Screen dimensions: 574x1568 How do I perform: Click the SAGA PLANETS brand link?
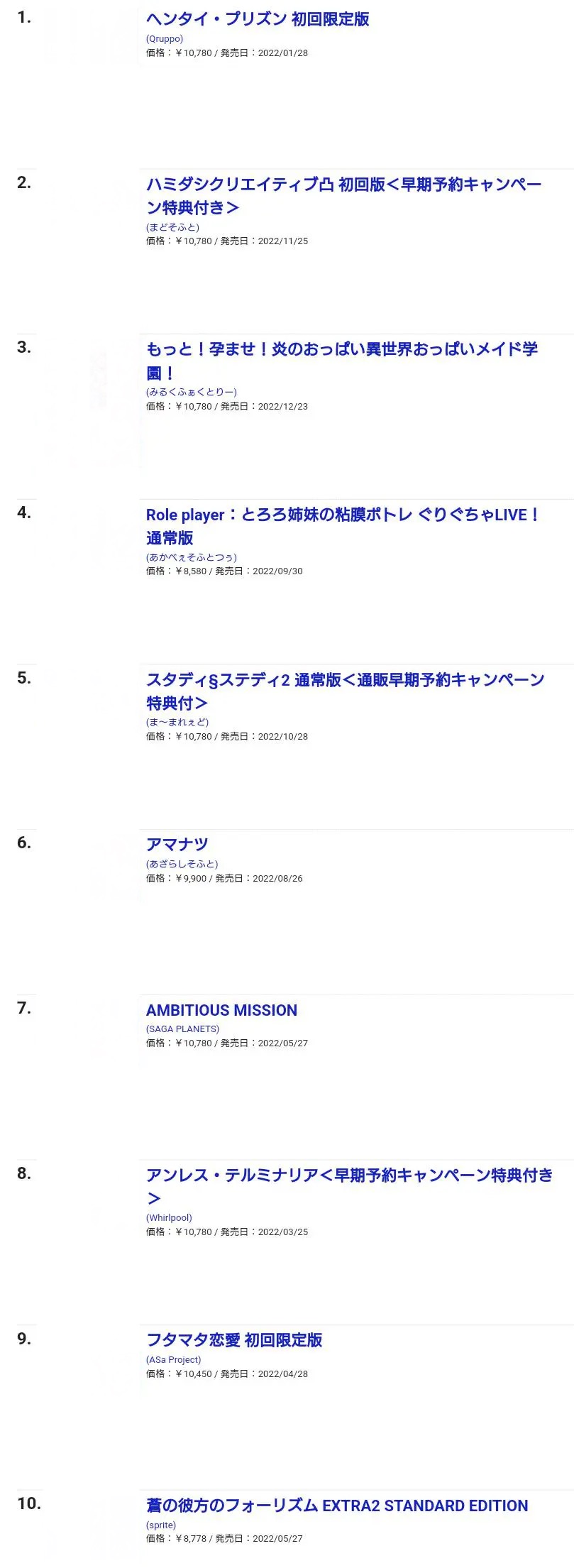pyautogui.click(x=182, y=1029)
